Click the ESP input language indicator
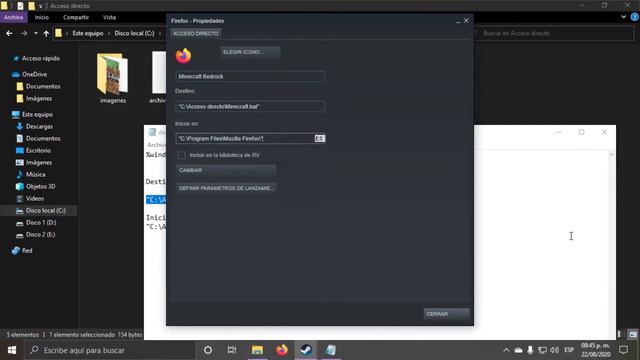 point(569,350)
